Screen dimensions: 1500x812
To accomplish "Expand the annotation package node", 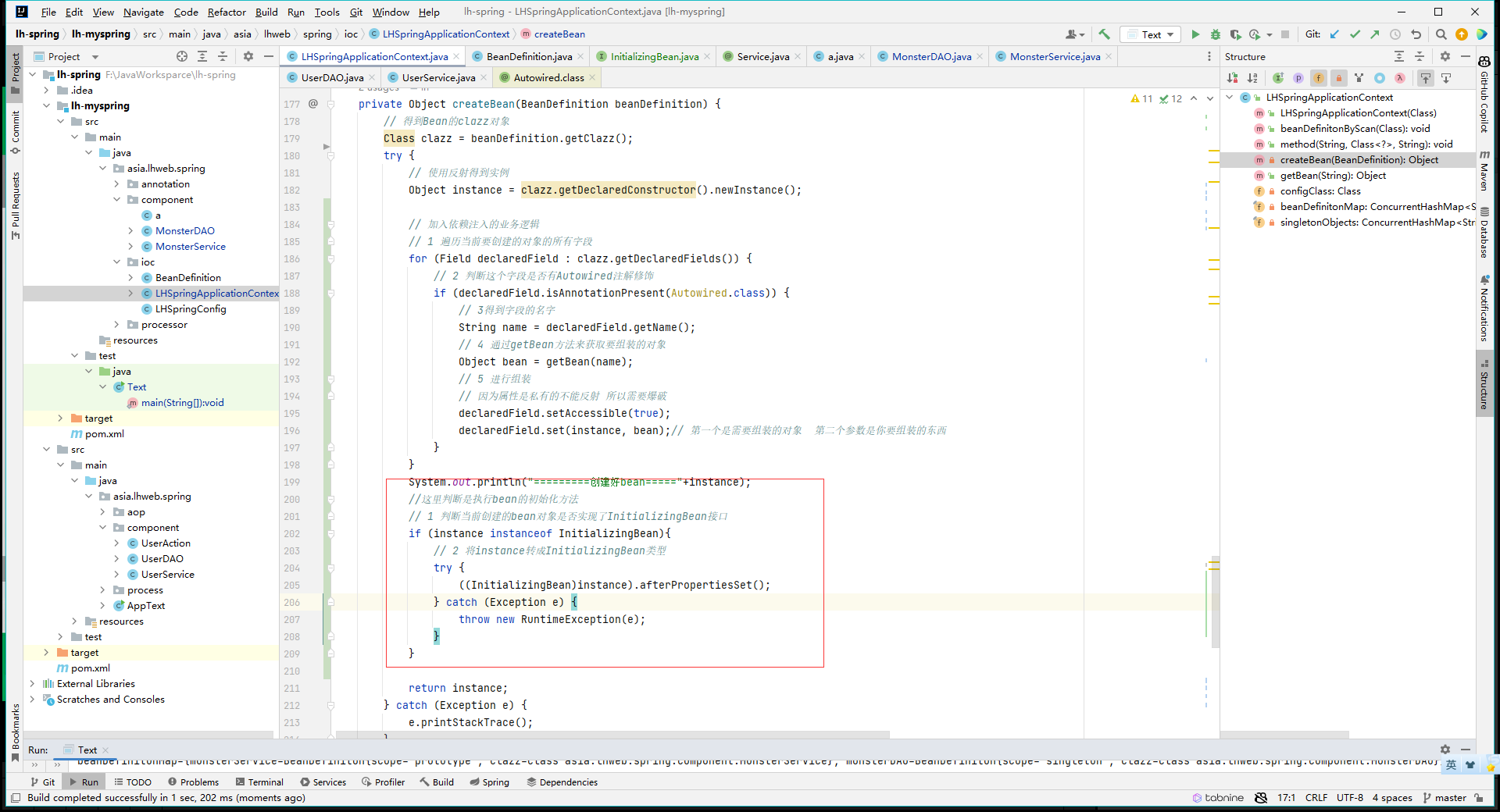I will [117, 184].
